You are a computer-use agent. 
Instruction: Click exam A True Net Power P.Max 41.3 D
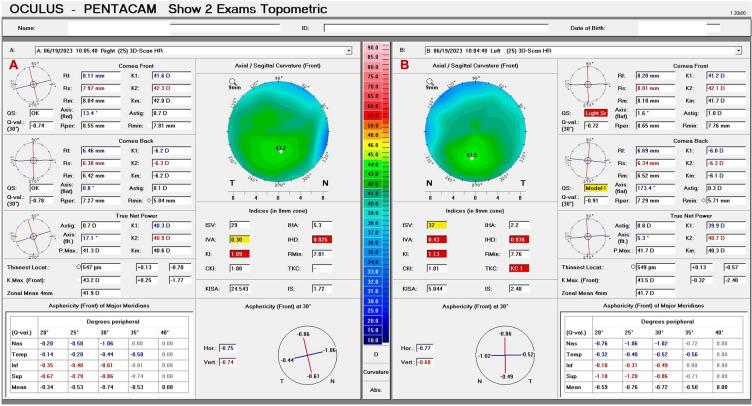click(x=101, y=250)
